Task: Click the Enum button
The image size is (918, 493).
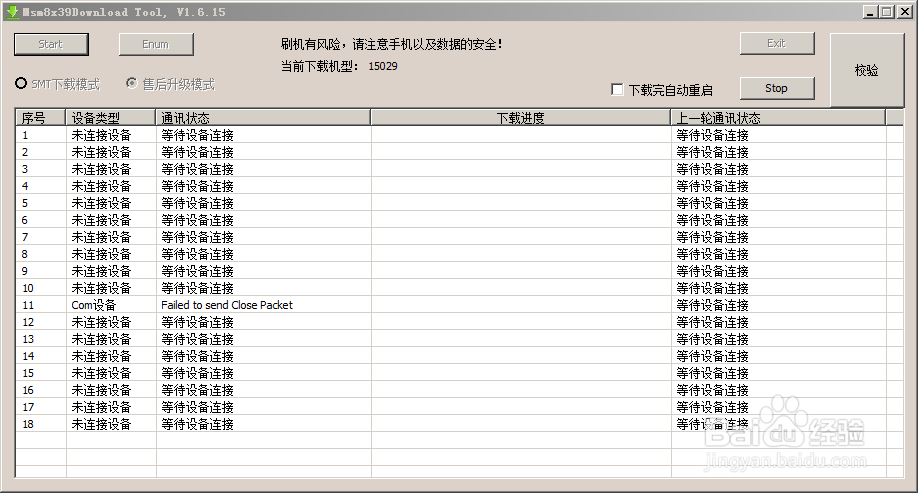Action: click(x=156, y=44)
